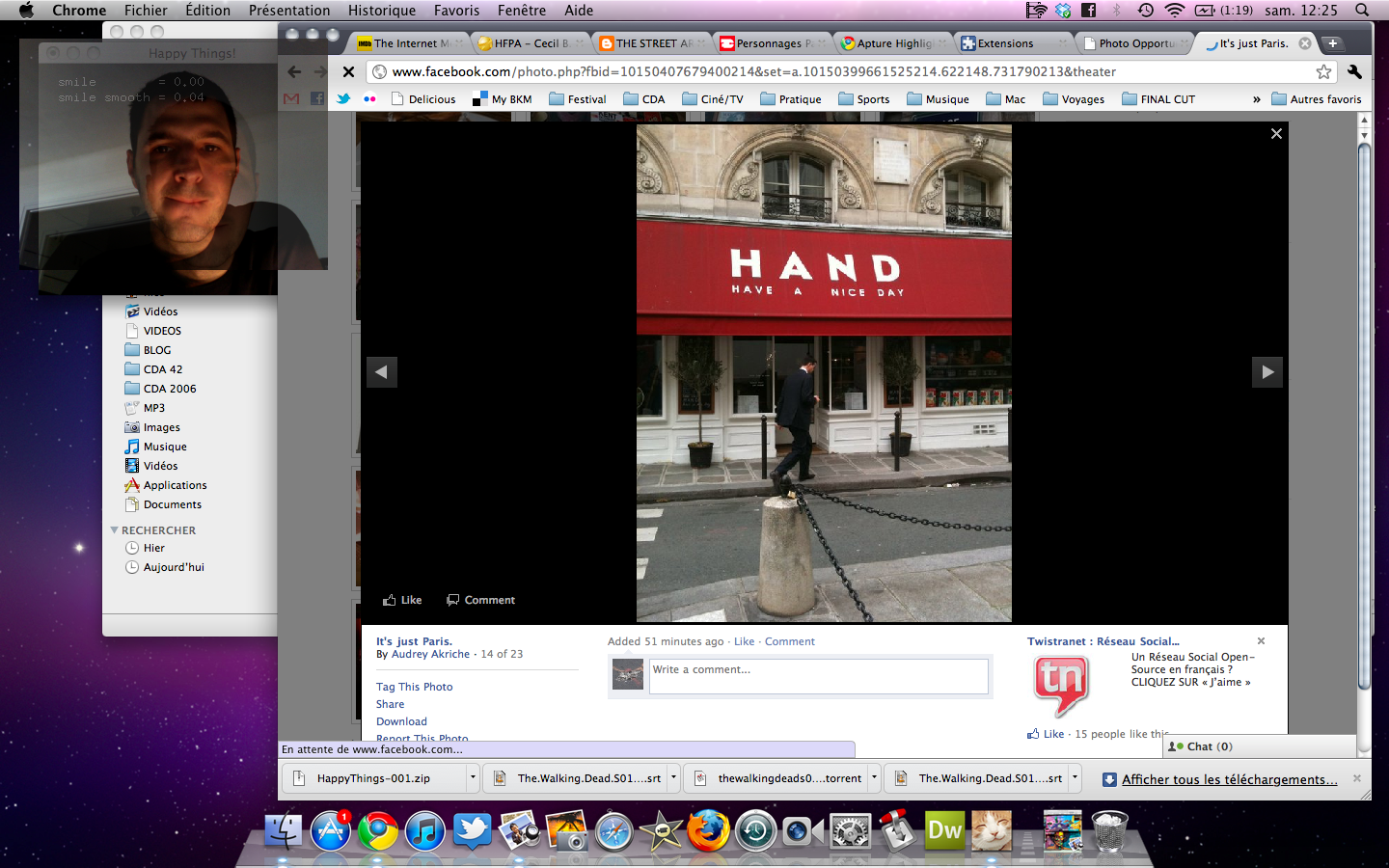Open the Gmail bookmark icon

click(291, 98)
